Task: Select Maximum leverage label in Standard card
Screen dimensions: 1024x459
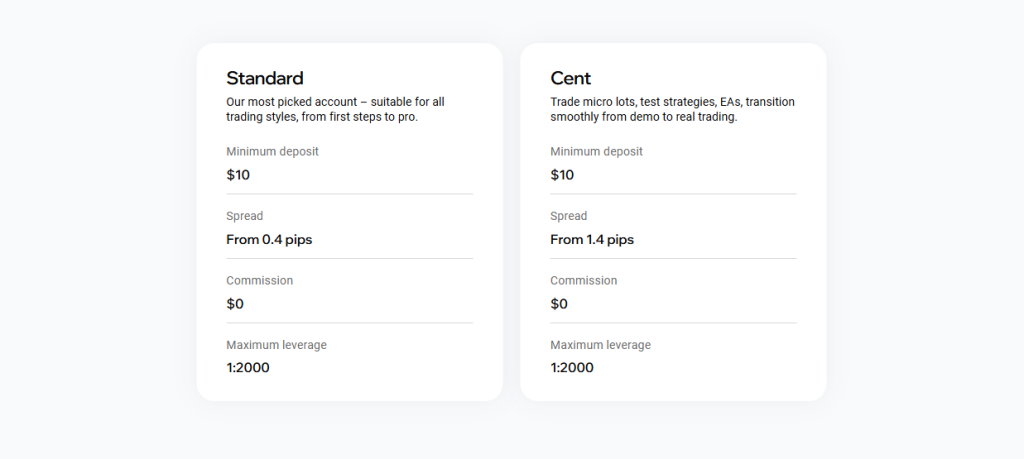Action: tap(276, 345)
